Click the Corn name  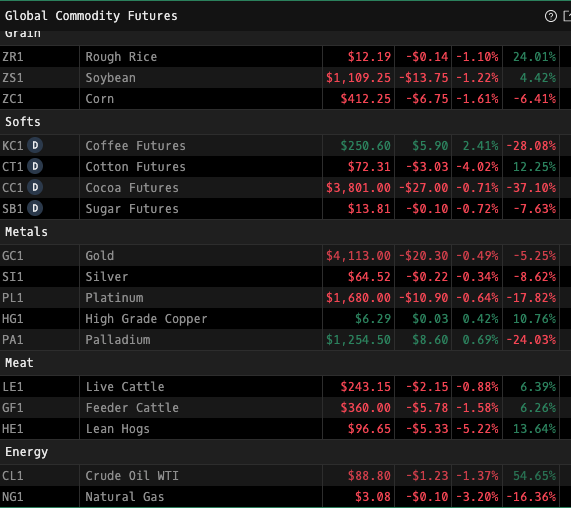[99, 99]
